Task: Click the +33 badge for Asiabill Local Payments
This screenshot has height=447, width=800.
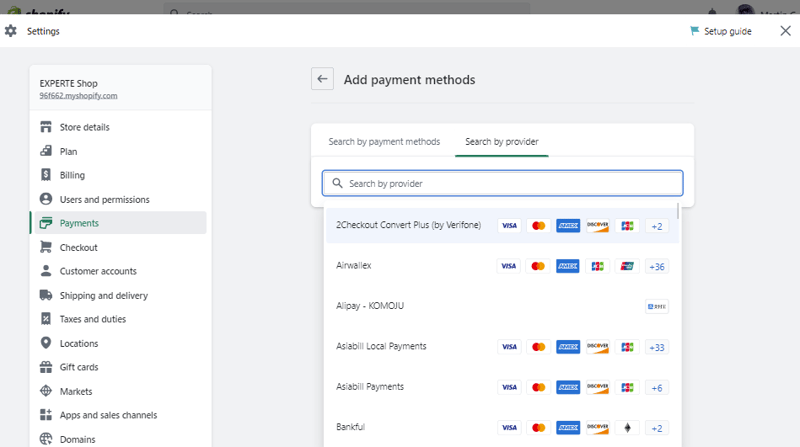Action: (657, 347)
